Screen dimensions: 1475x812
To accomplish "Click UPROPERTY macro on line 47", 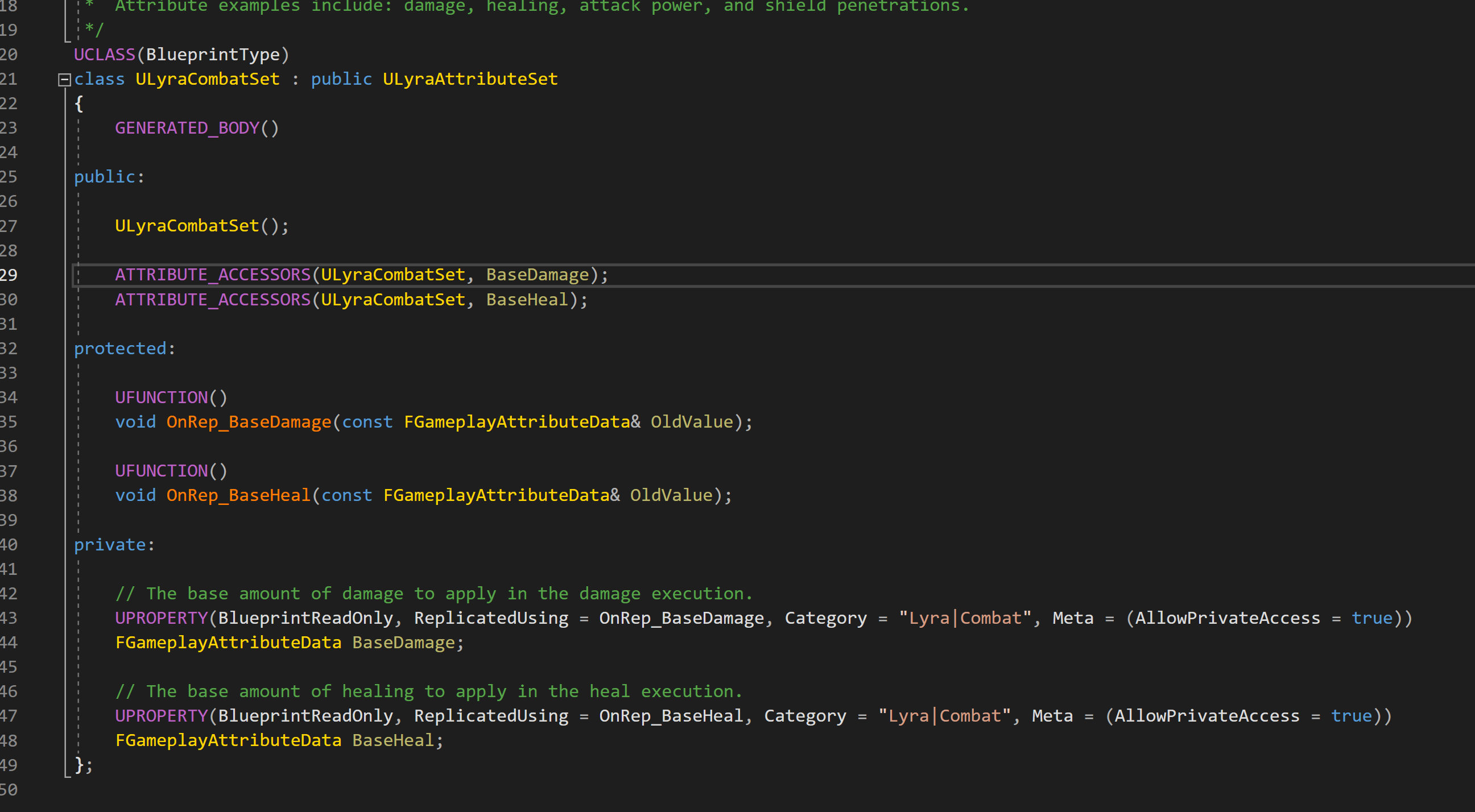I will click(162, 716).
